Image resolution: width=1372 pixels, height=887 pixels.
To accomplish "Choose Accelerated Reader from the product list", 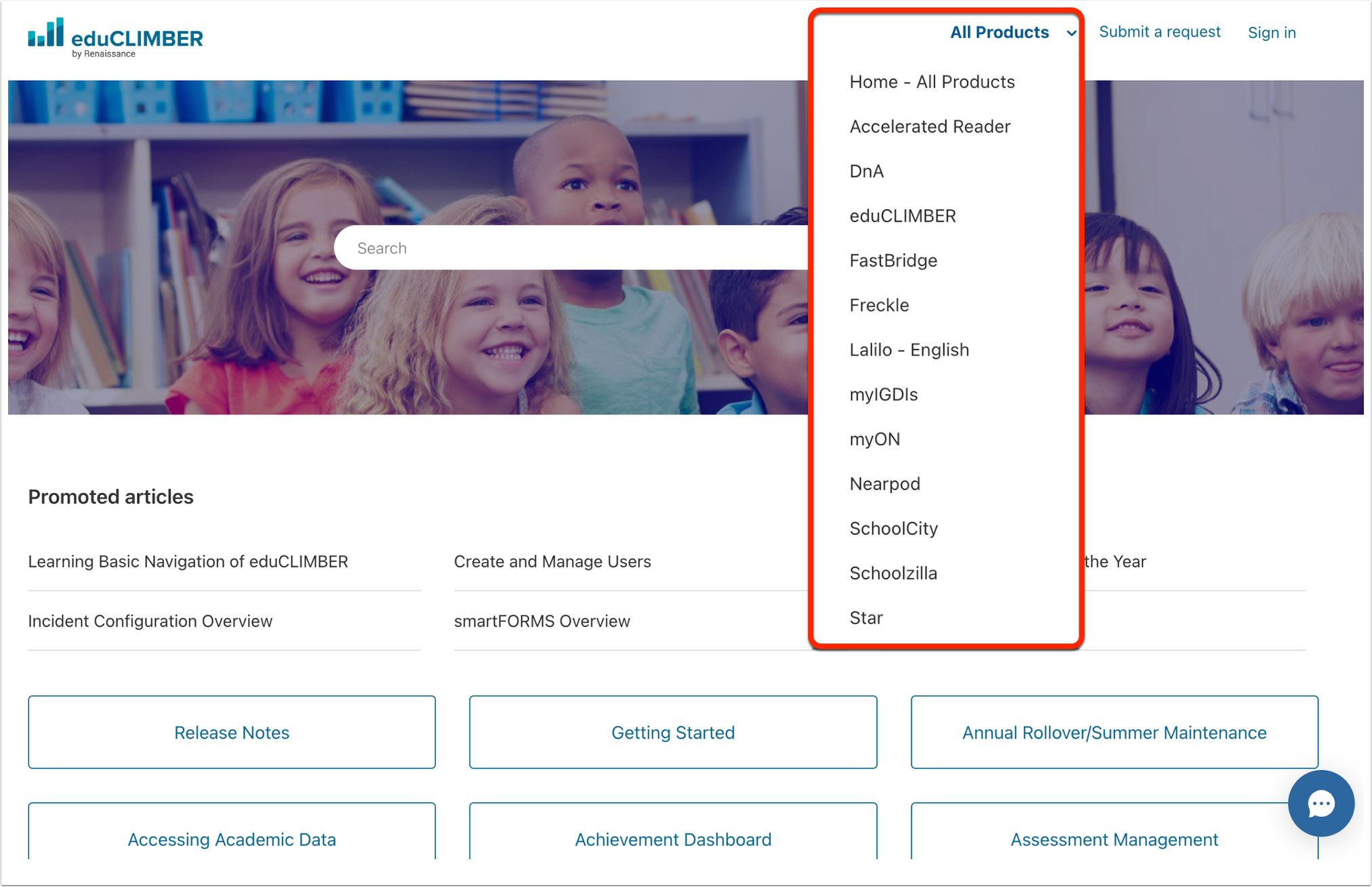I will 930,127.
